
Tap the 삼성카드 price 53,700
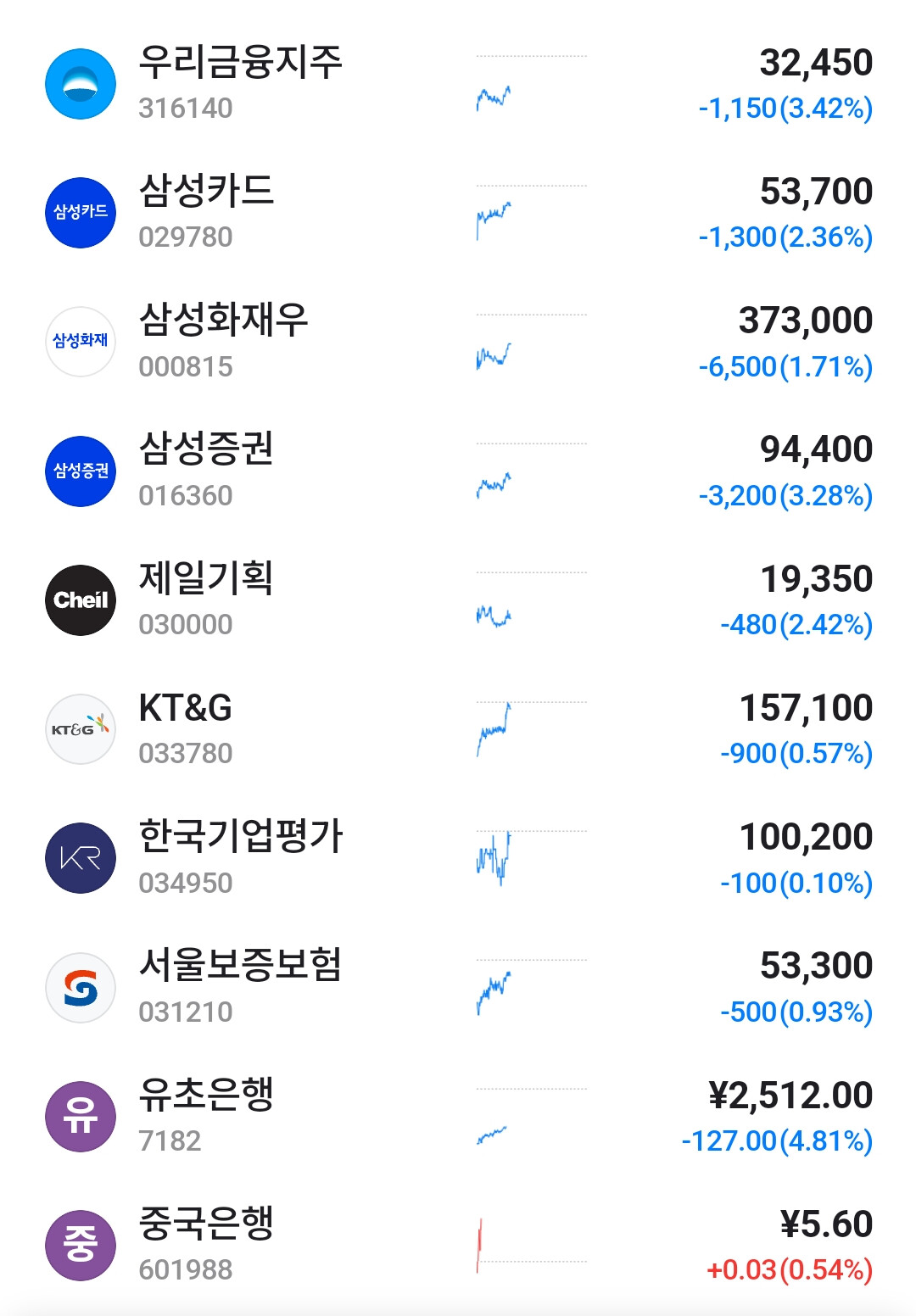coord(816,192)
